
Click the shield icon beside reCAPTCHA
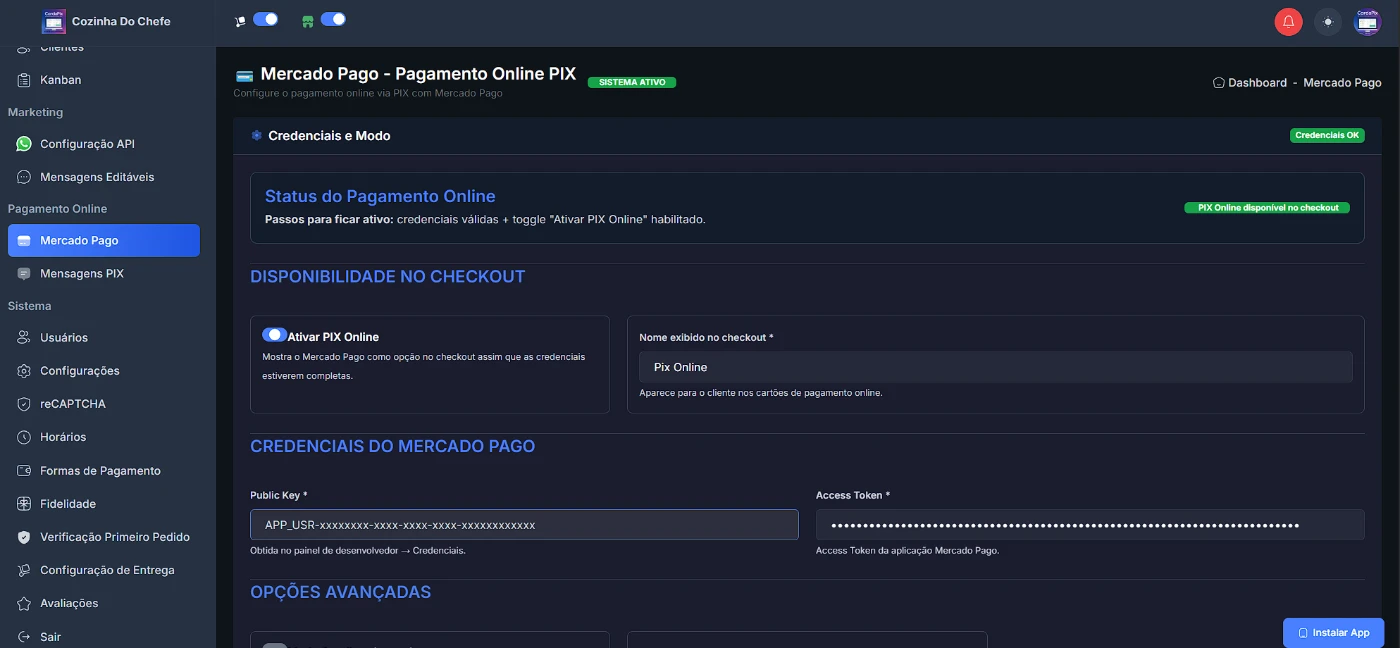pyautogui.click(x=24, y=404)
